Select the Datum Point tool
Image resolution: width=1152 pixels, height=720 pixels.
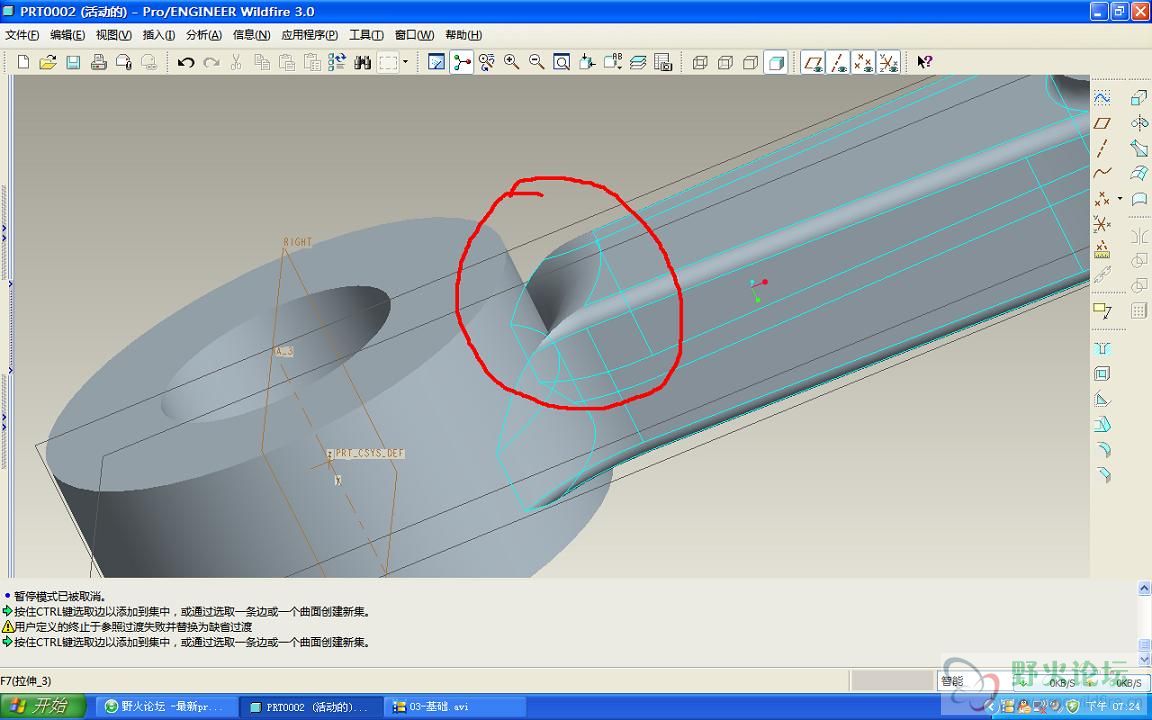click(1102, 198)
